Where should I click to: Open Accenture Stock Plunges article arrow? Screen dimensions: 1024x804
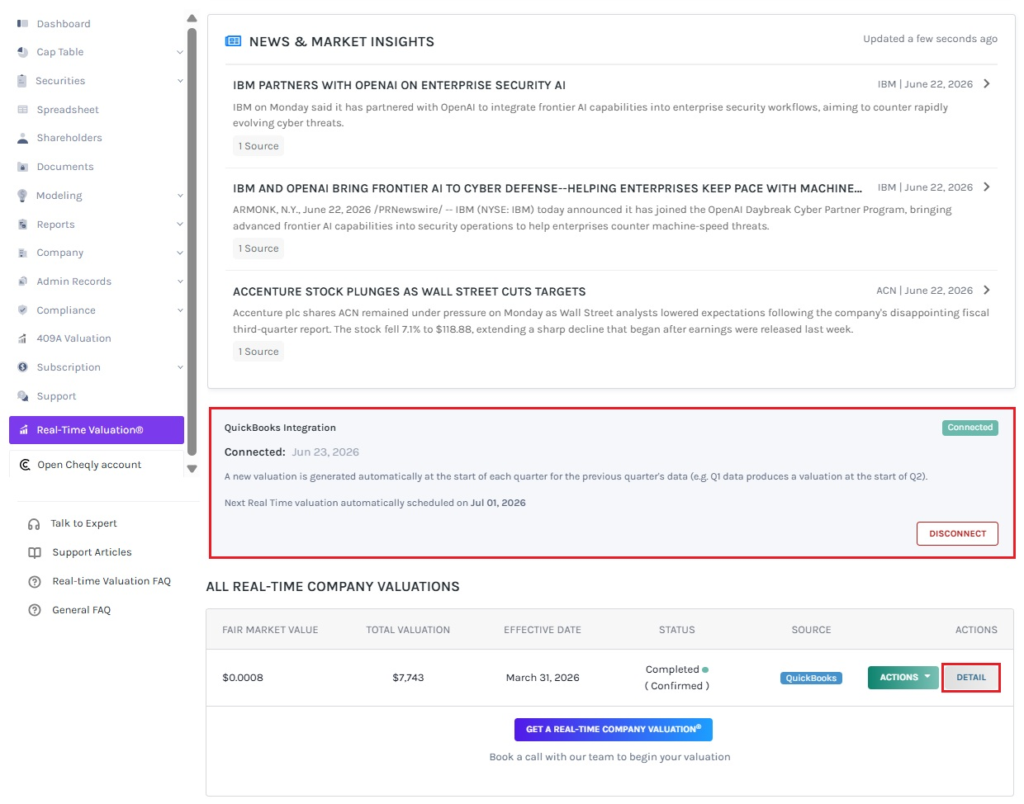987,290
